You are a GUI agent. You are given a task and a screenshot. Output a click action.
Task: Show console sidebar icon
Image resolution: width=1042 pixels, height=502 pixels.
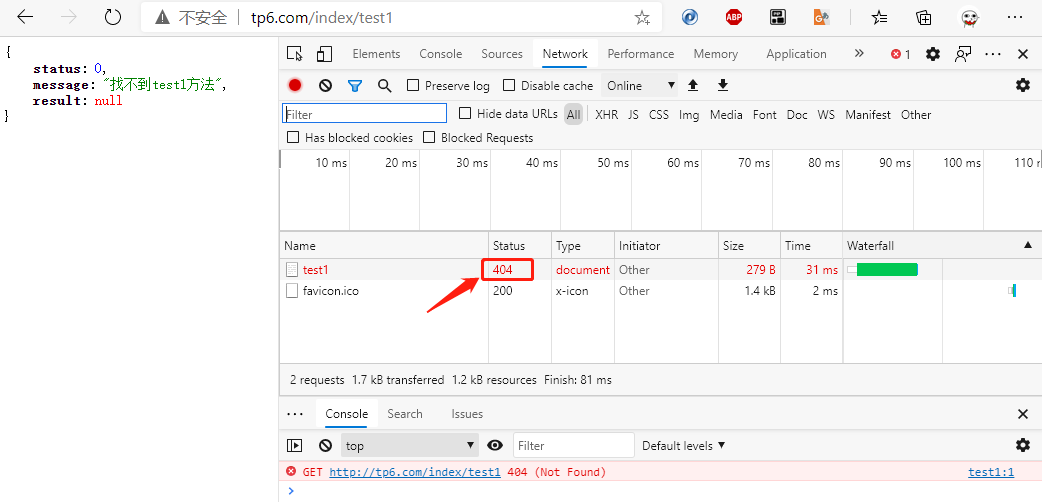(294, 445)
